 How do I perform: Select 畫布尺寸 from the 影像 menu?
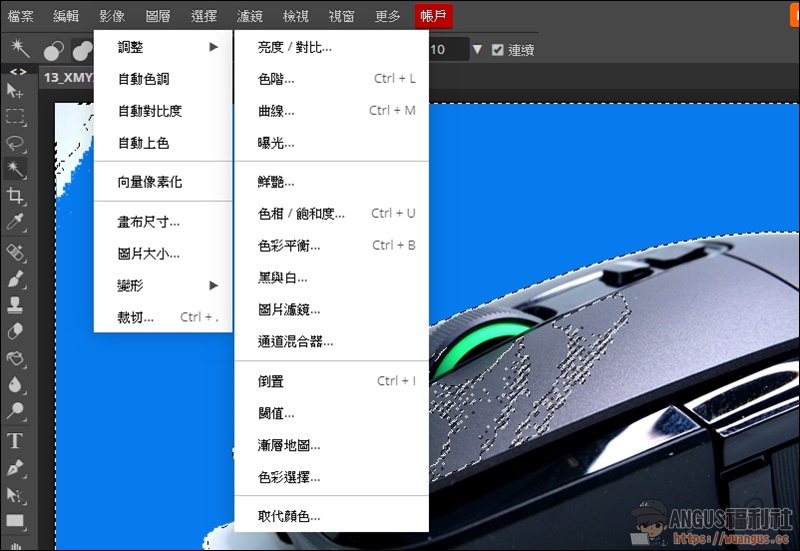[149, 221]
